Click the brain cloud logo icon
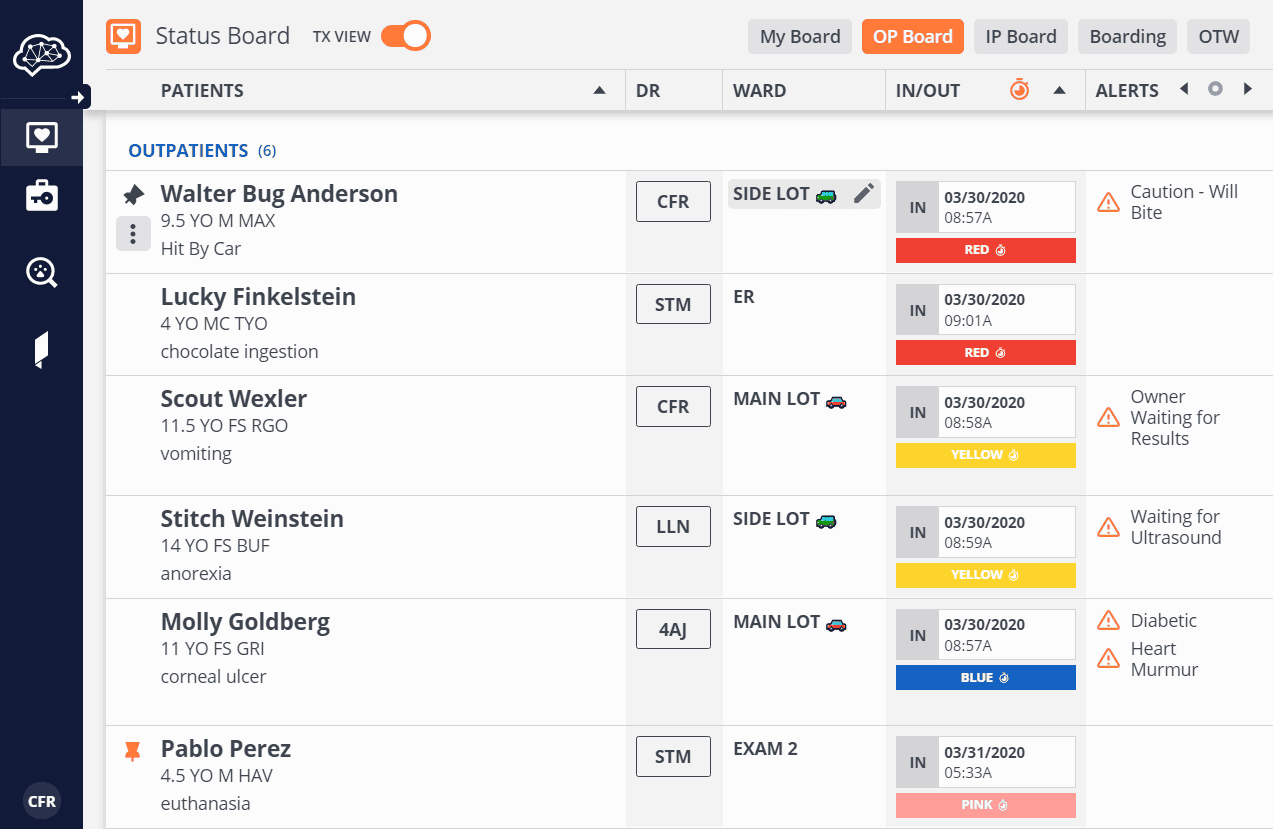1273x829 pixels. [41, 54]
